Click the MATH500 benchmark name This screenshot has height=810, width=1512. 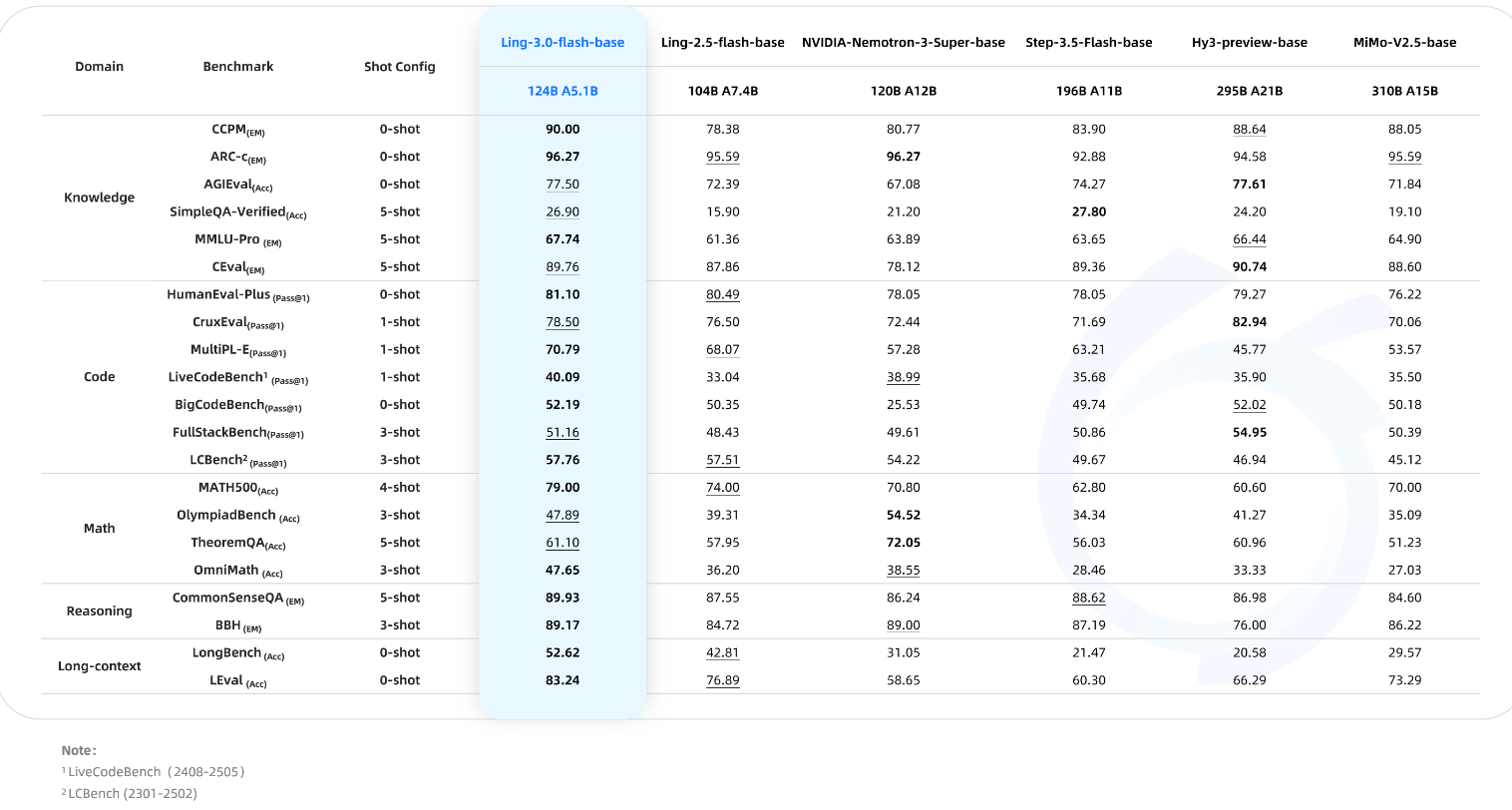click(238, 488)
